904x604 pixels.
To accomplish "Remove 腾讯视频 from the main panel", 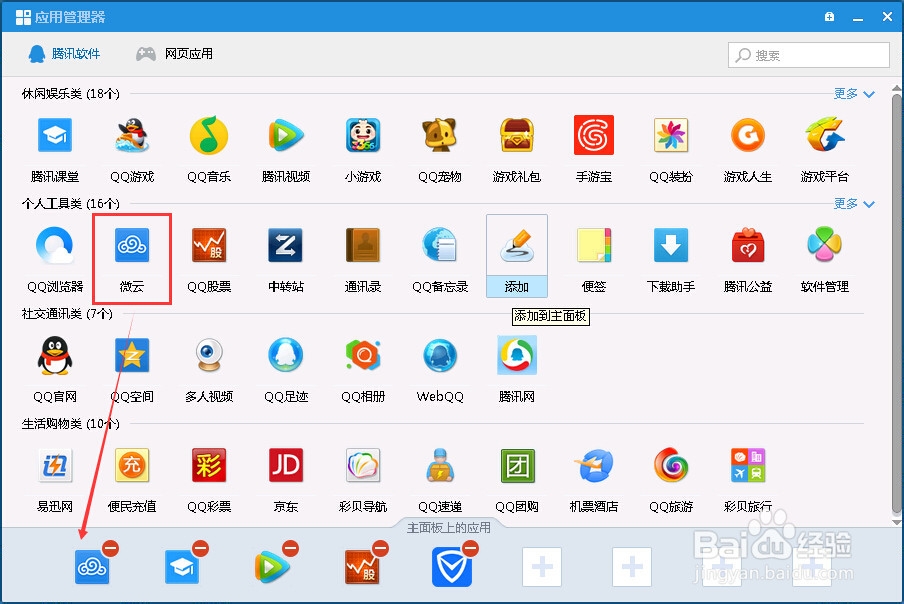I will point(291,548).
